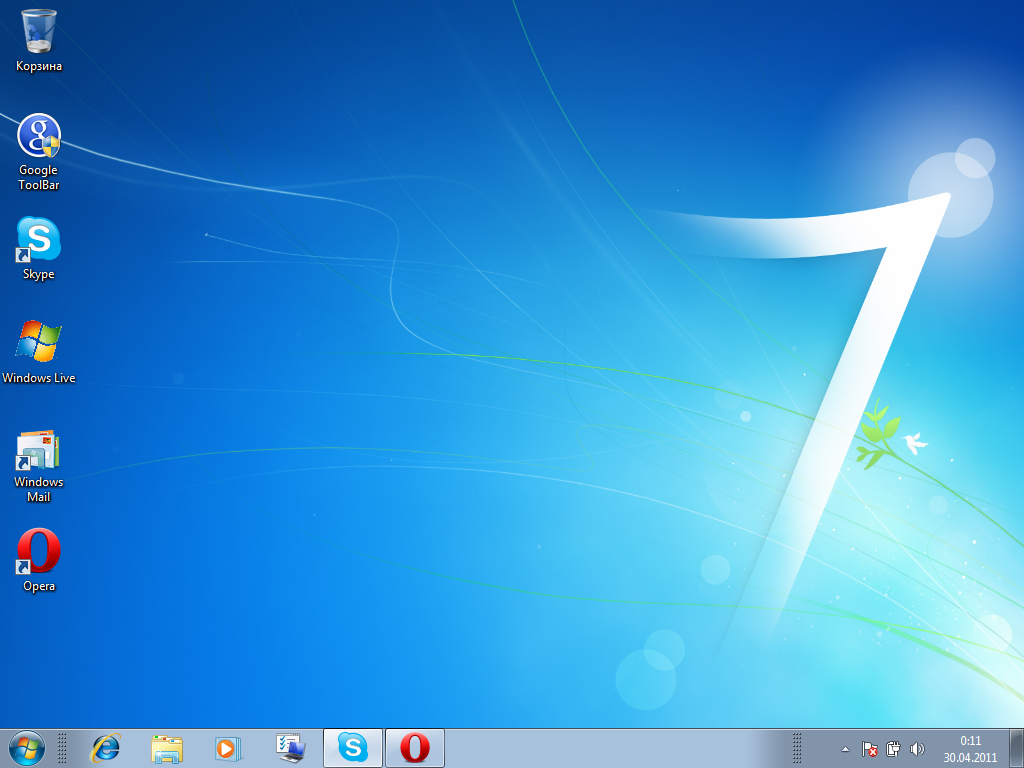Select the Skype desktop shortcut

click(39, 241)
